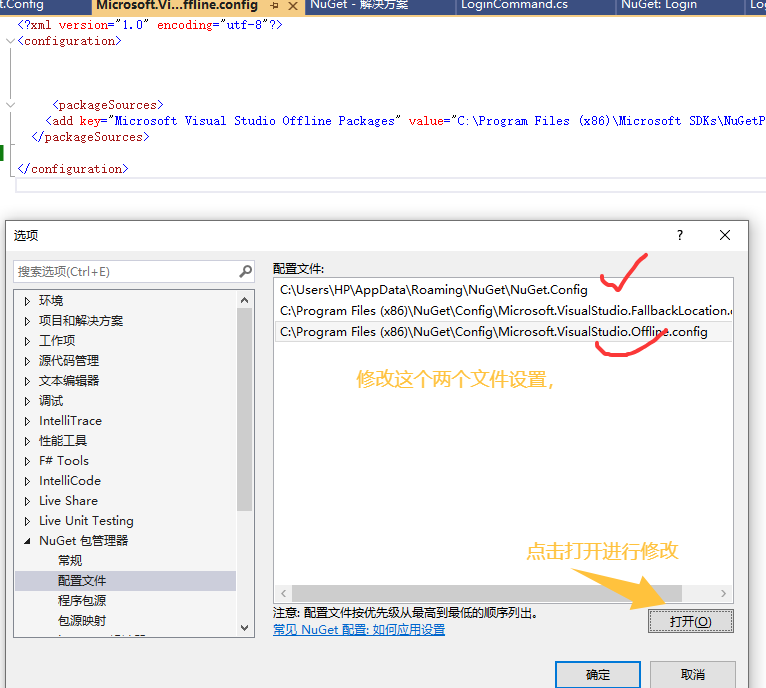Image resolution: width=766 pixels, height=688 pixels.
Task: Expand the 调试 tree node
Action: [27, 401]
